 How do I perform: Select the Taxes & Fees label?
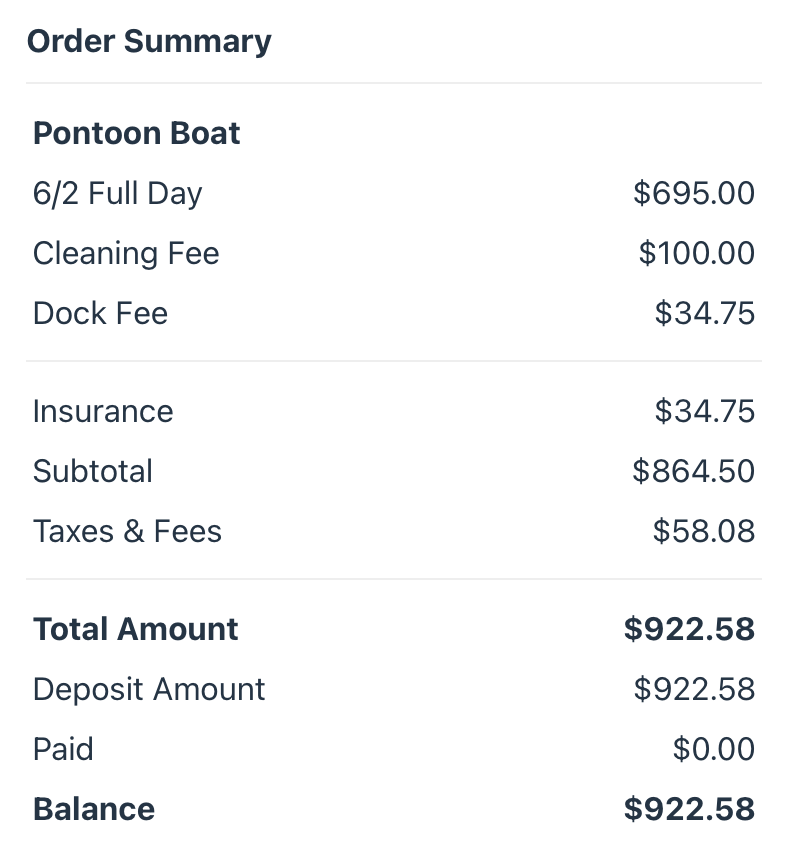(x=127, y=531)
